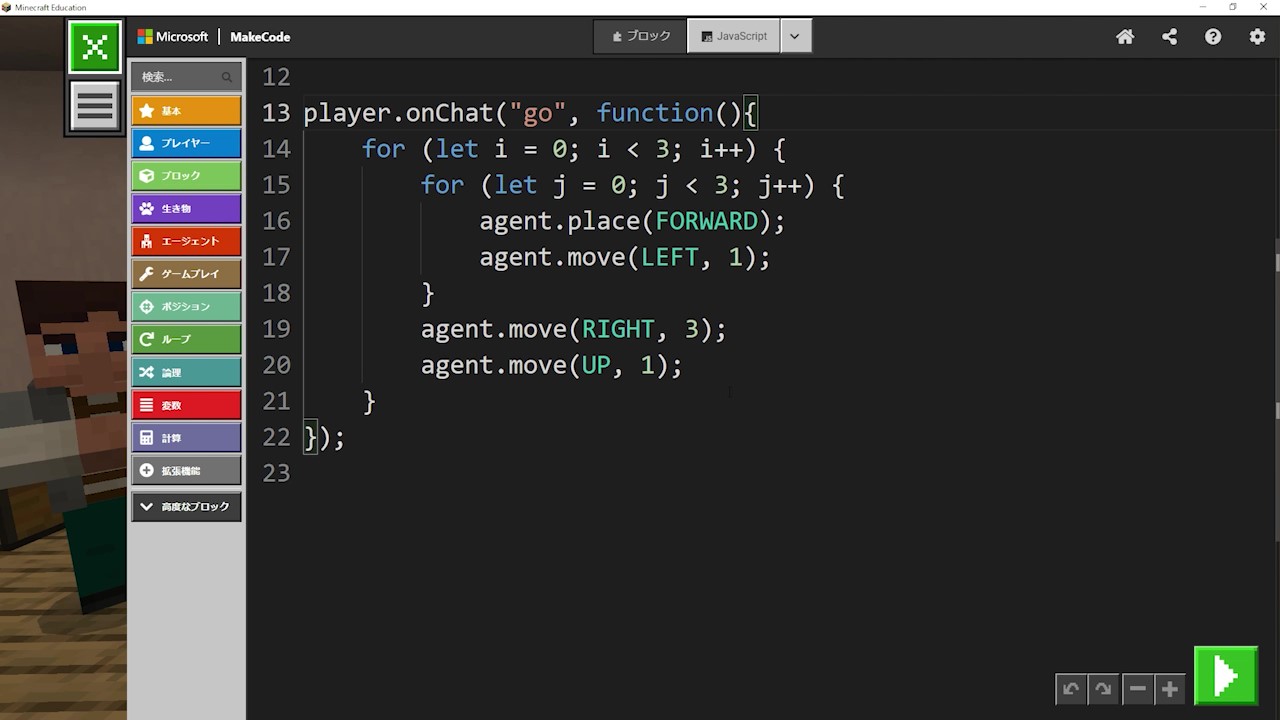Click the Redo arrow button
Screen dimensions: 1280x720
pos(1103,689)
